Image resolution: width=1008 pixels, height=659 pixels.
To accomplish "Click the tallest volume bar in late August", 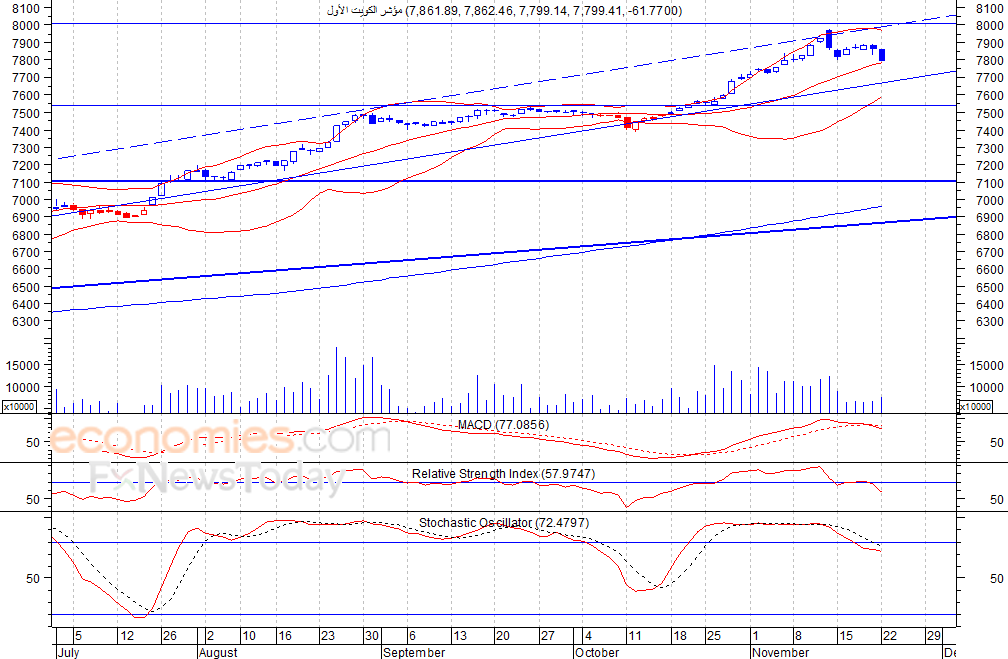I will (336, 380).
